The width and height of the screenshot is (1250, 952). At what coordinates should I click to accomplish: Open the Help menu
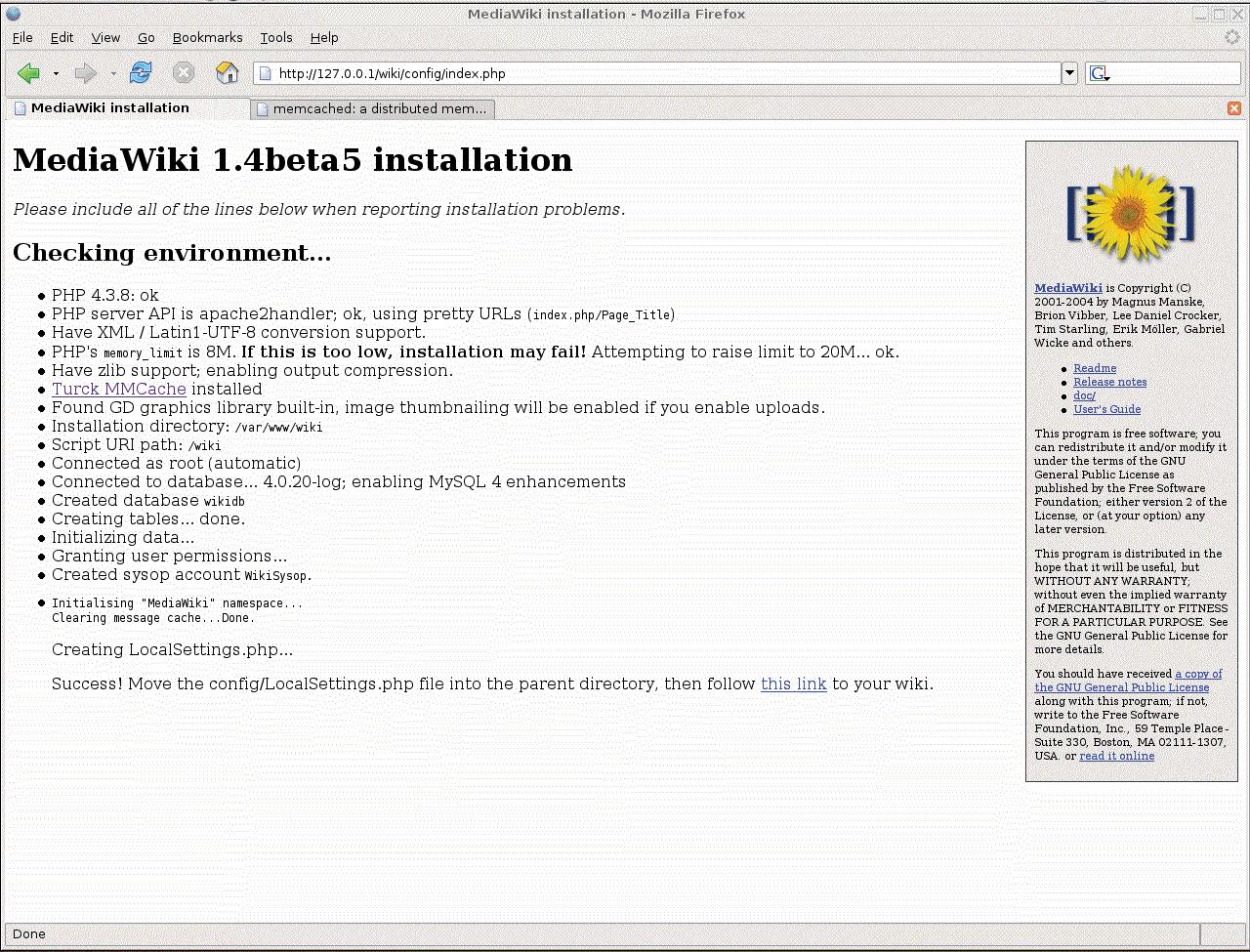tap(324, 37)
